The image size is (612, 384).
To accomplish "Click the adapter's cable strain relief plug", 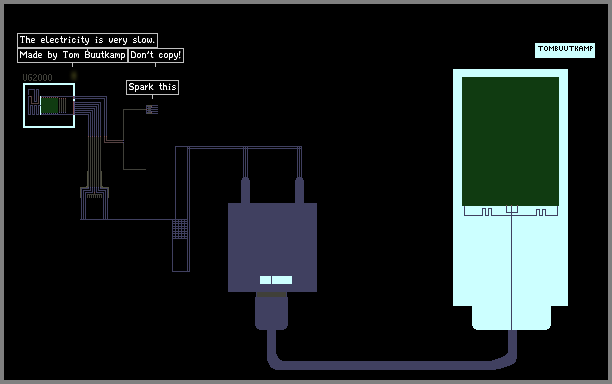I will [271, 311].
